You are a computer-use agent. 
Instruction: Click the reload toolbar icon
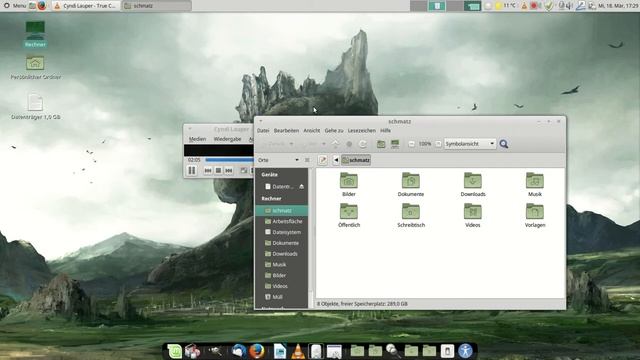pyautogui.click(x=362, y=144)
